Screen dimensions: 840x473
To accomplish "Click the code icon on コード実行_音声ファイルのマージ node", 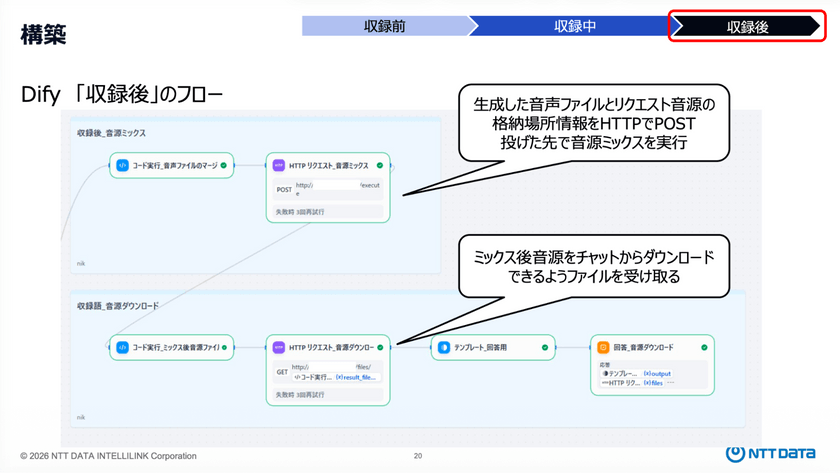I will [122, 166].
